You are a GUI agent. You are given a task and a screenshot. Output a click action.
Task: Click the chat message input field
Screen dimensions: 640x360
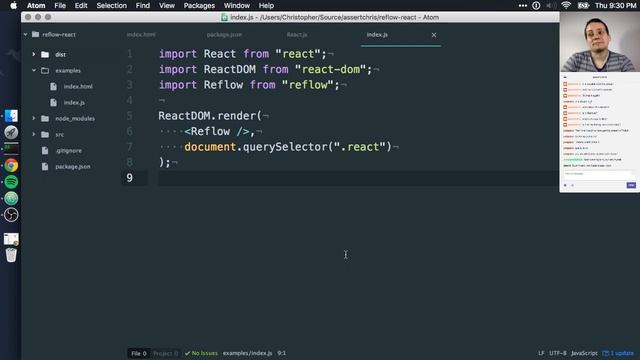tap(598, 174)
